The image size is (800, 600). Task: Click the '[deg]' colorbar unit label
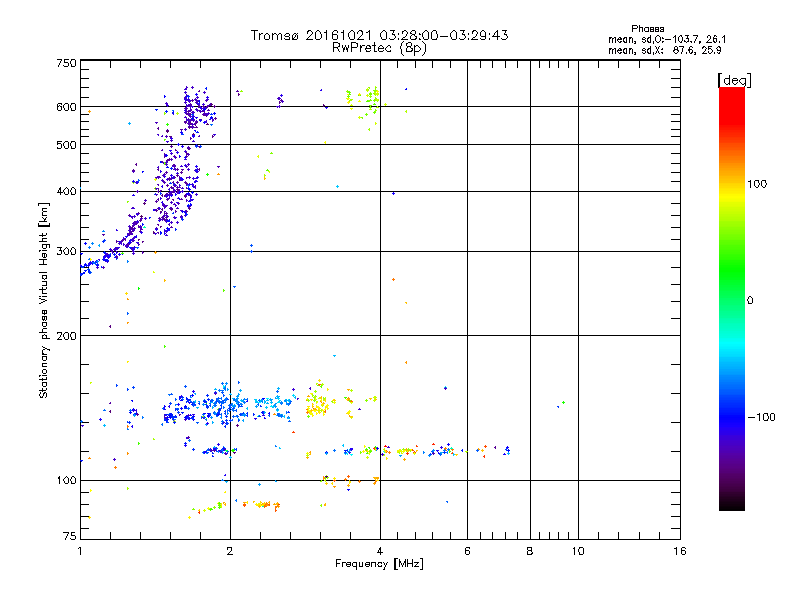tap(734, 80)
